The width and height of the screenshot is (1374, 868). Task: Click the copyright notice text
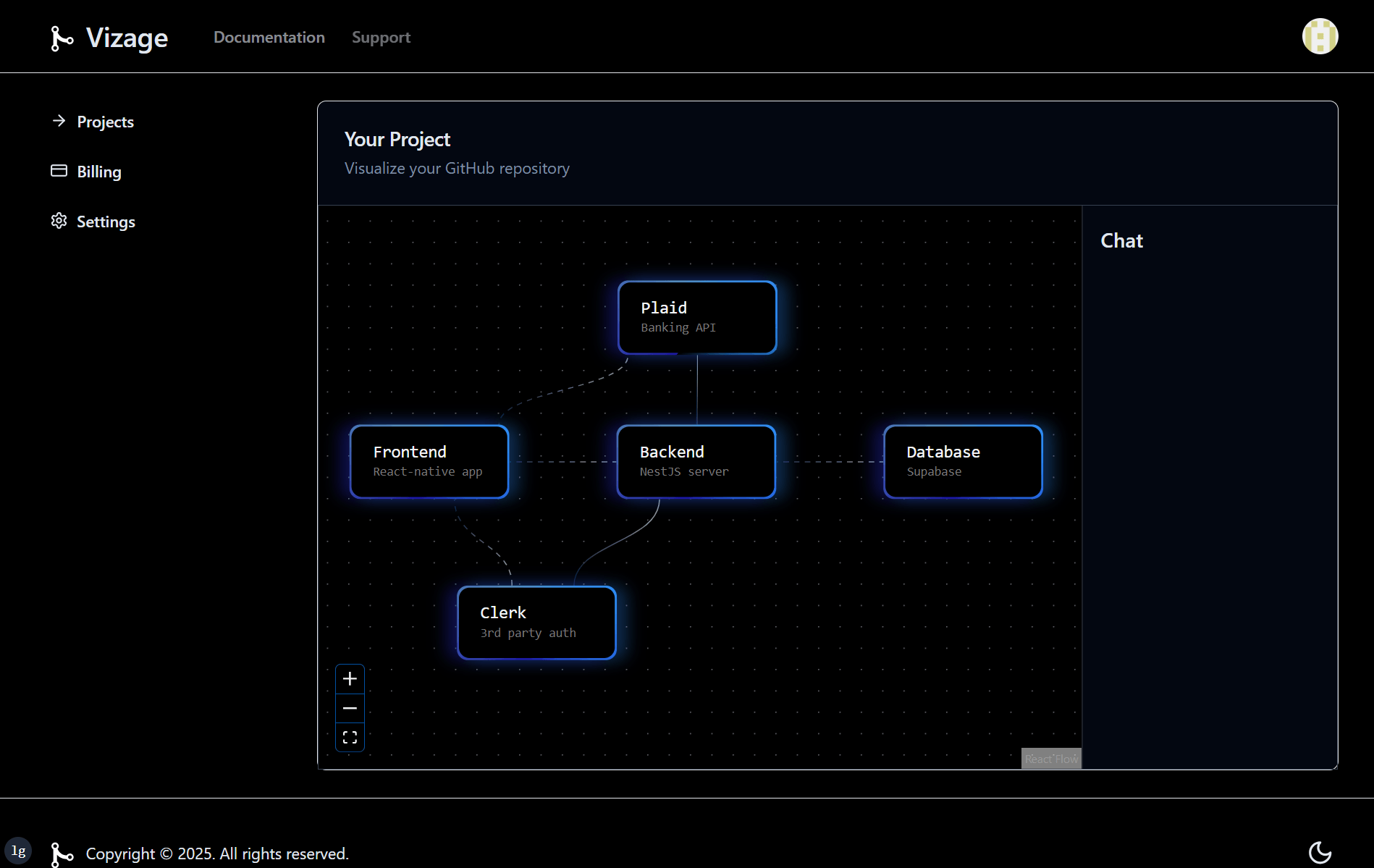click(217, 854)
